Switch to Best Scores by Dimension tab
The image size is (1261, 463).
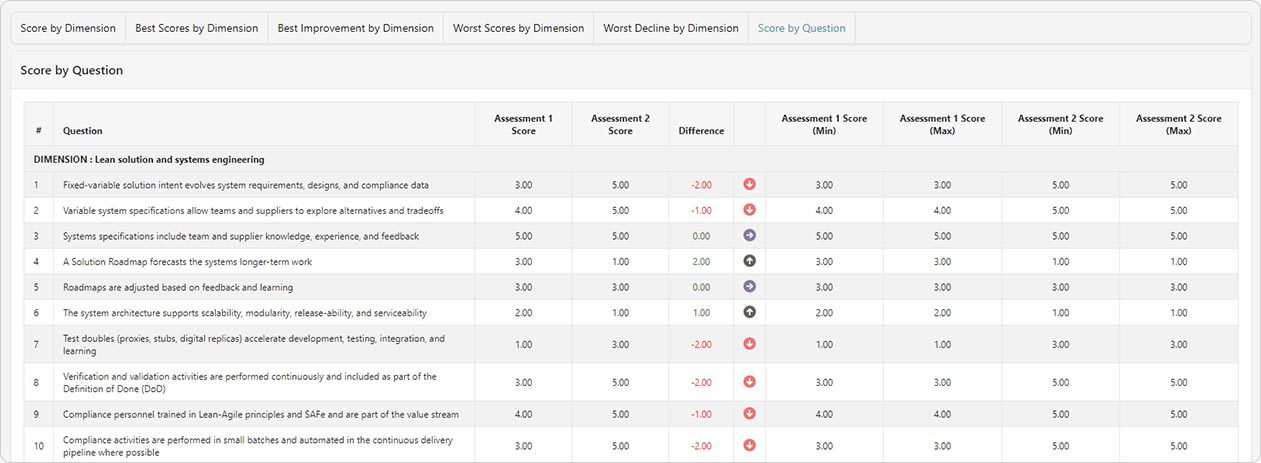pos(196,28)
